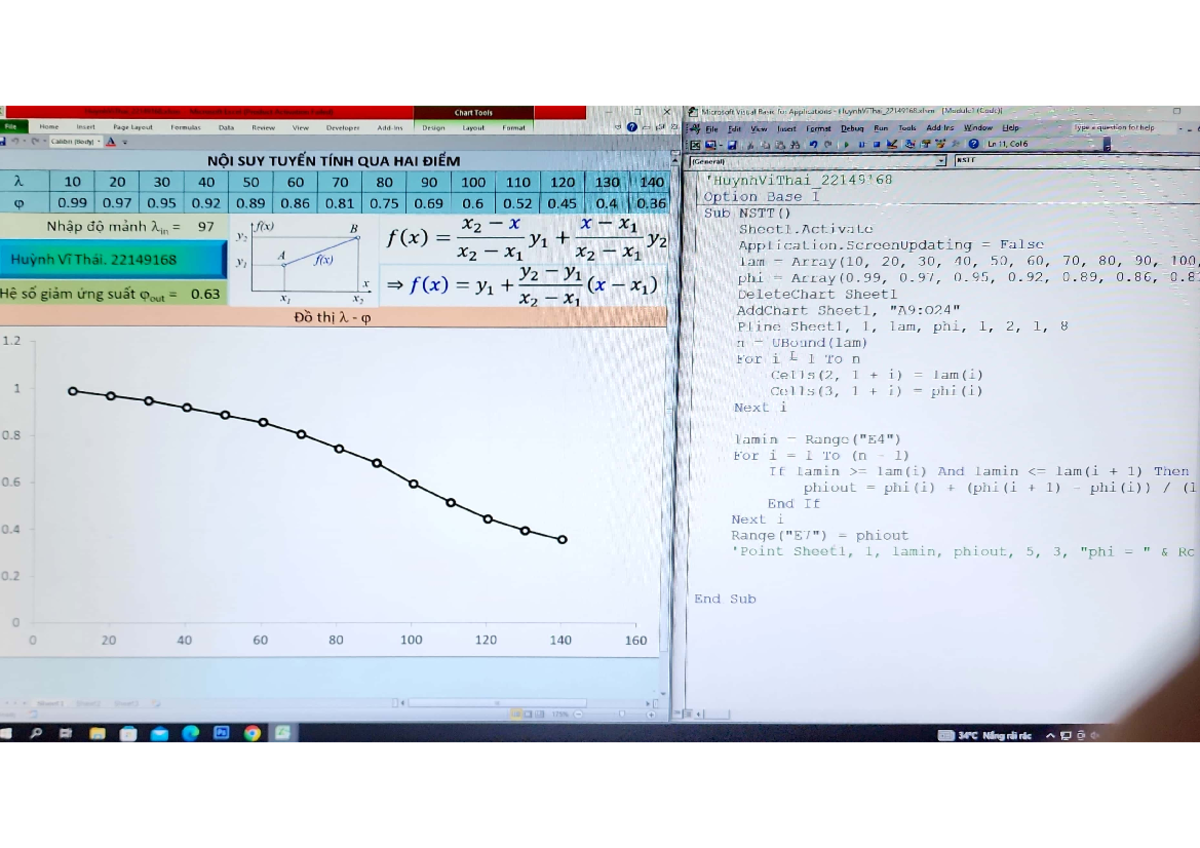Switch to the chart Design tab

pos(433,128)
